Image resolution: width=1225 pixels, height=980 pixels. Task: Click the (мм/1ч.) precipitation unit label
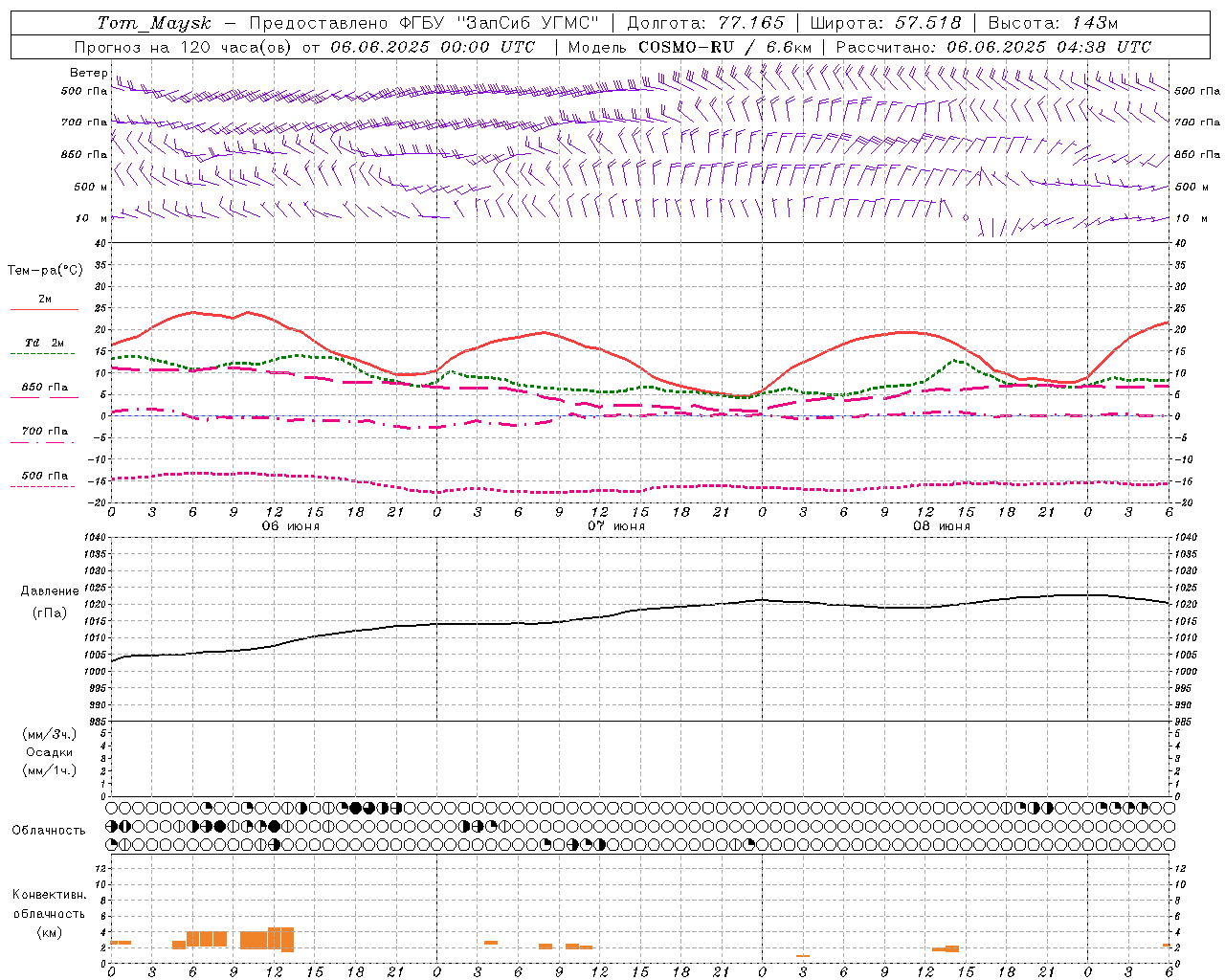click(x=50, y=770)
